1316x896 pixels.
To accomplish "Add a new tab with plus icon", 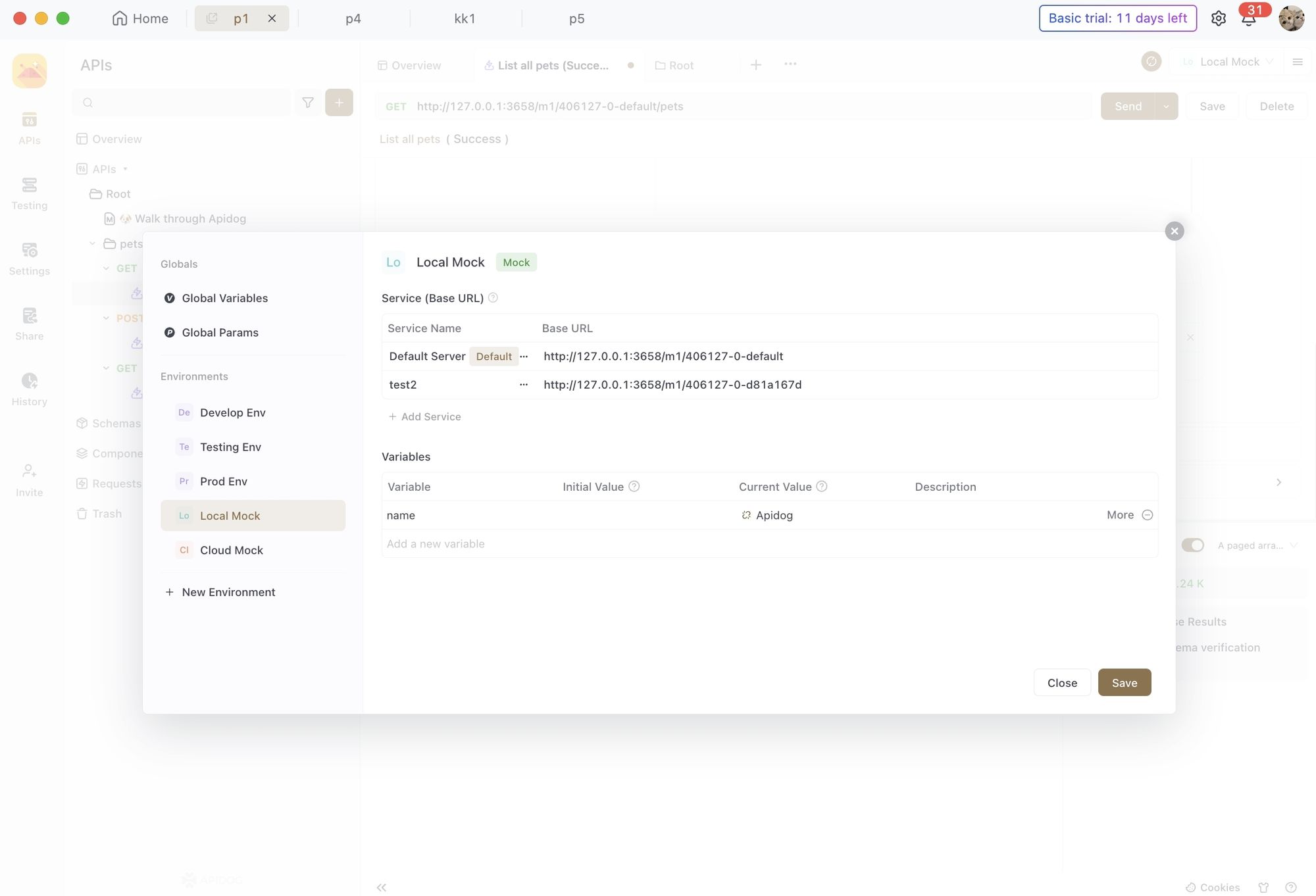I will pyautogui.click(x=756, y=64).
